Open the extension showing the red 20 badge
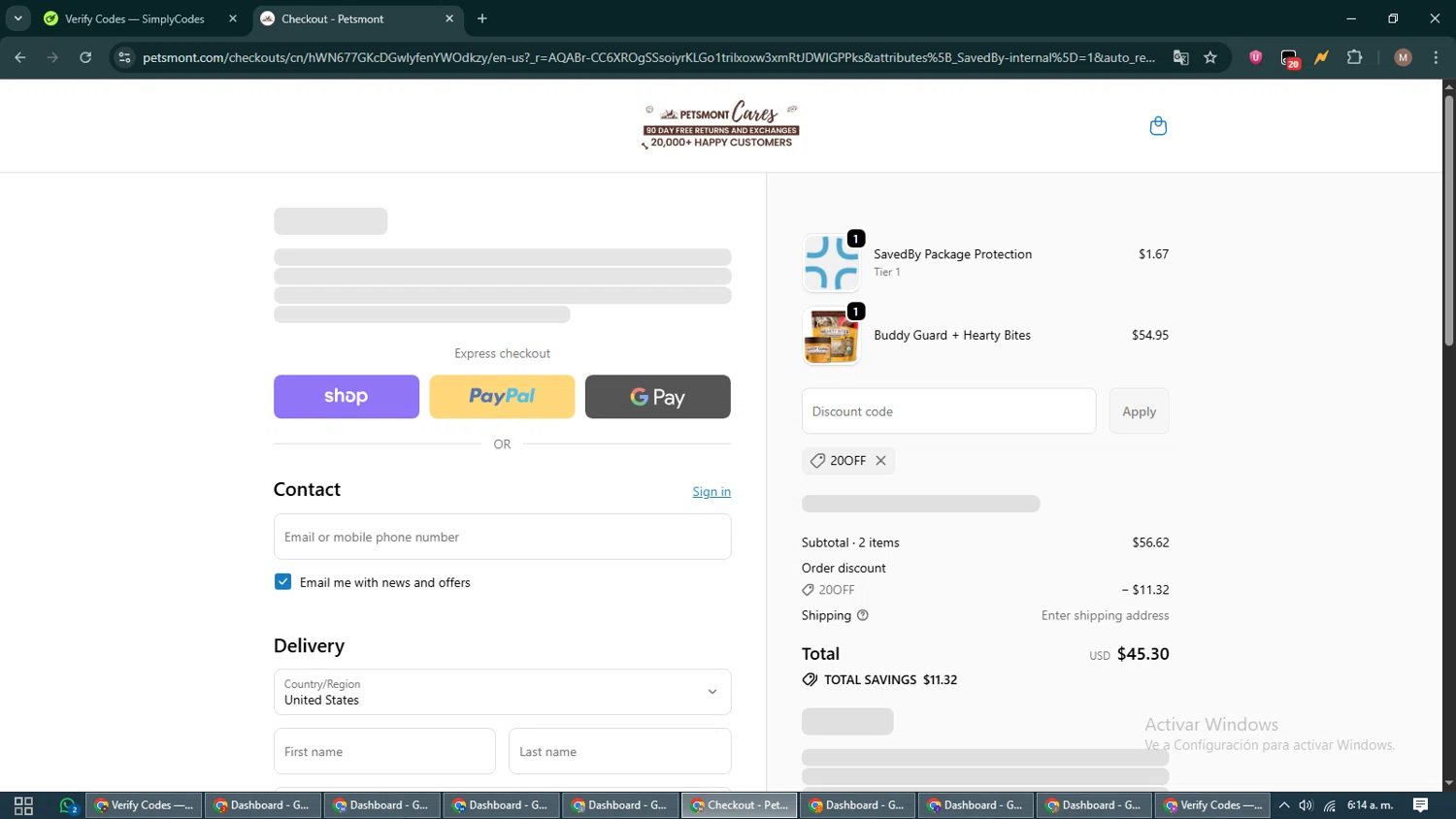 (x=1289, y=58)
